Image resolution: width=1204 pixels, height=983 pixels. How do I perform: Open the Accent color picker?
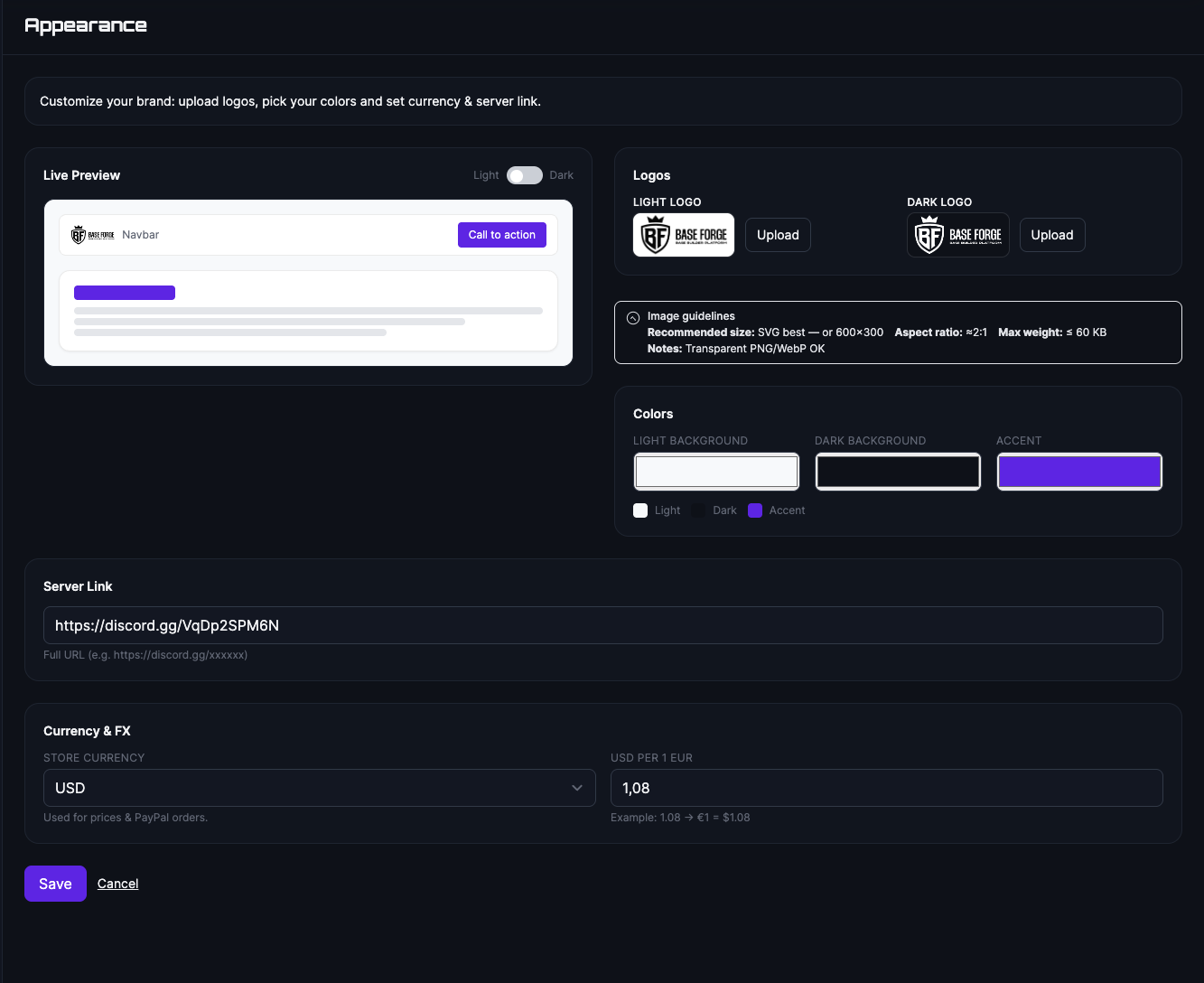[x=1079, y=472]
